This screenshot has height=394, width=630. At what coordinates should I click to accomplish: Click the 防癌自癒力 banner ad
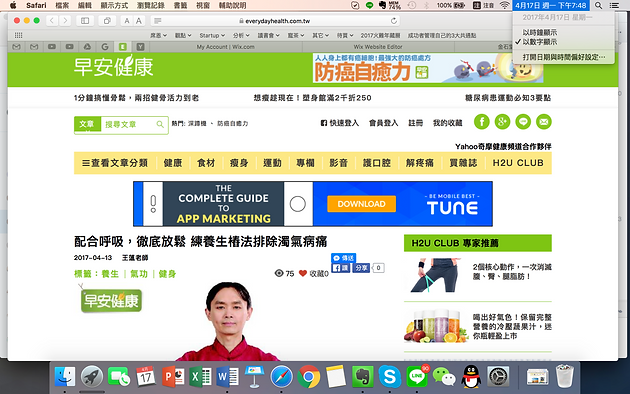pos(428,68)
